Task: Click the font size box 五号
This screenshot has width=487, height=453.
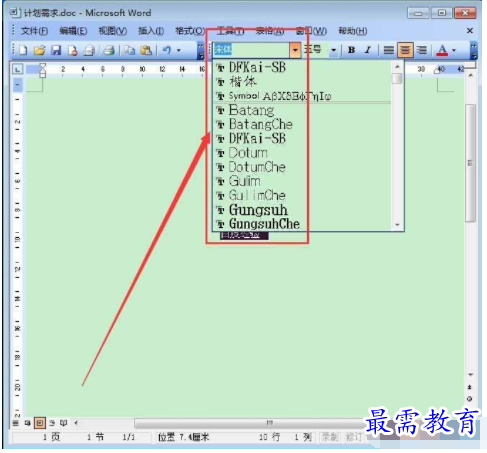Action: pos(315,50)
